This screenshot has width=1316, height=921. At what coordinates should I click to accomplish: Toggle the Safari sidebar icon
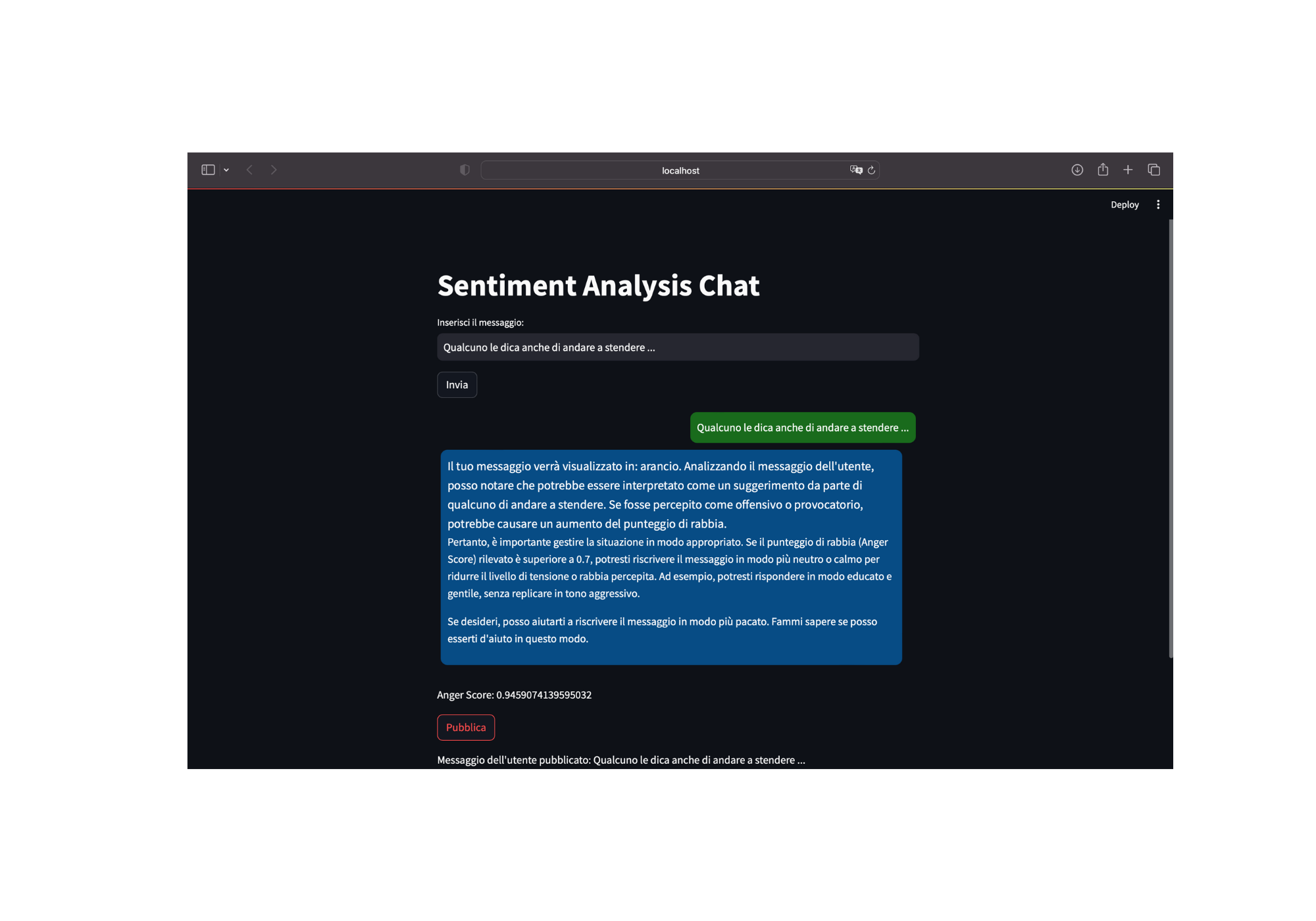(208, 170)
